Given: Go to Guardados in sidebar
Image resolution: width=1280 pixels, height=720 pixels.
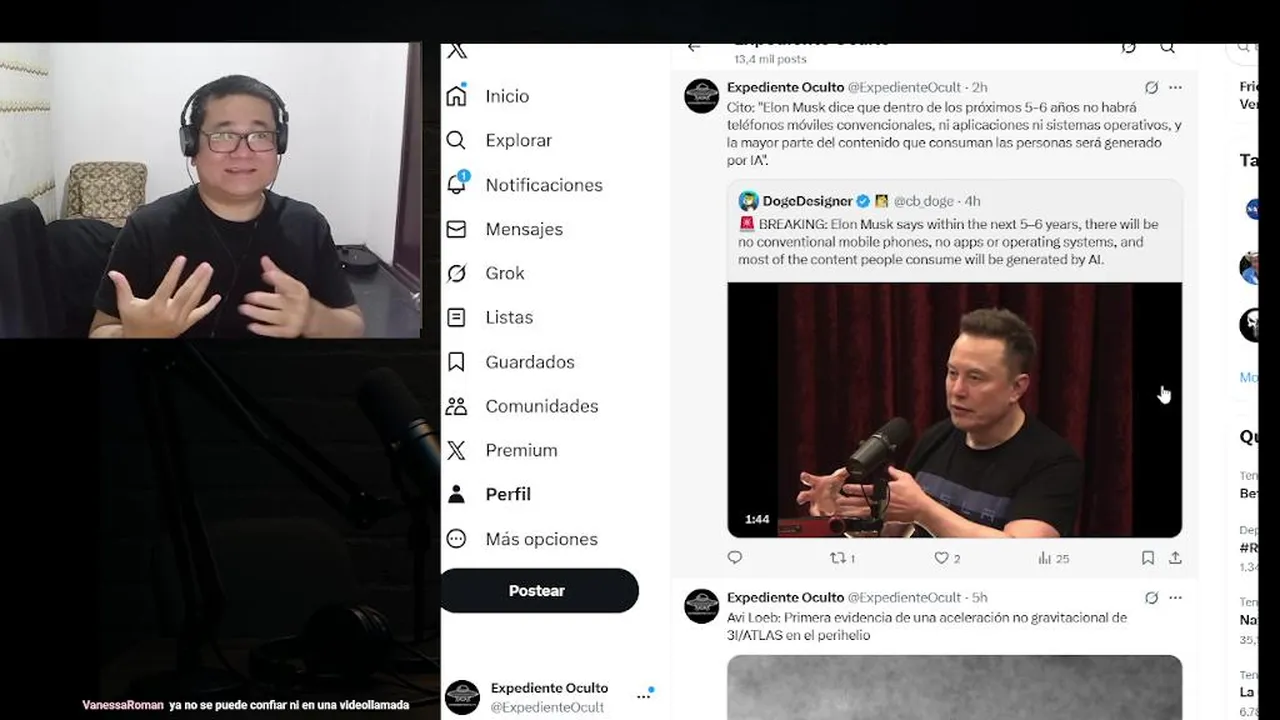Looking at the screenshot, I should tap(510, 362).
